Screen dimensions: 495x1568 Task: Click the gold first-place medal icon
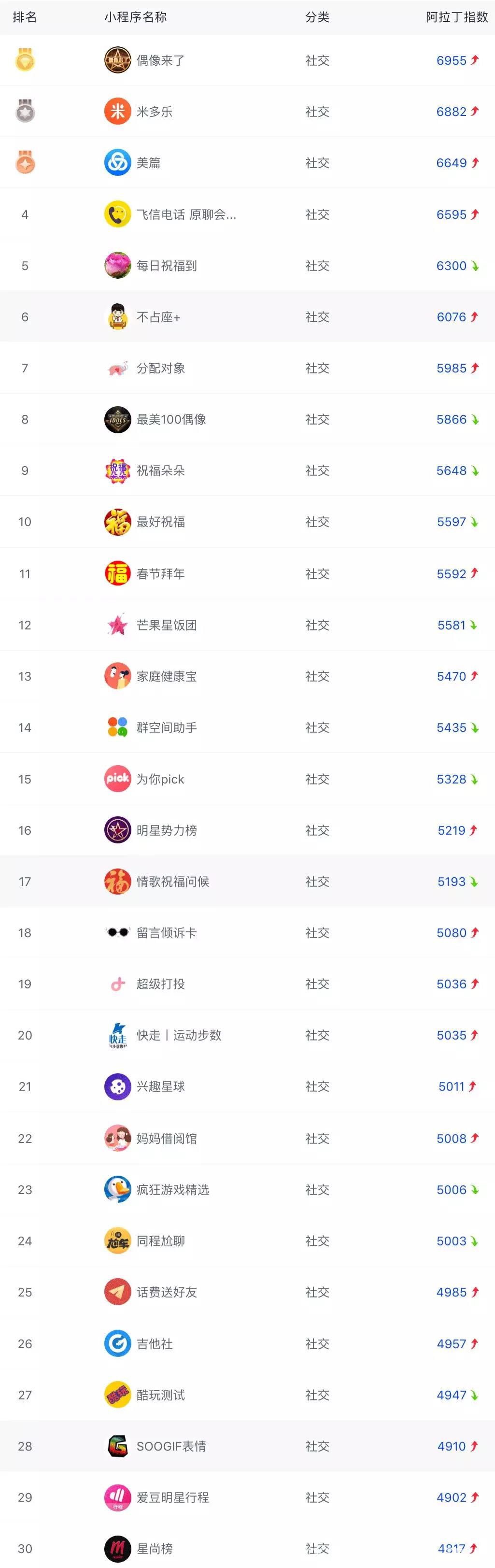pyautogui.click(x=25, y=60)
